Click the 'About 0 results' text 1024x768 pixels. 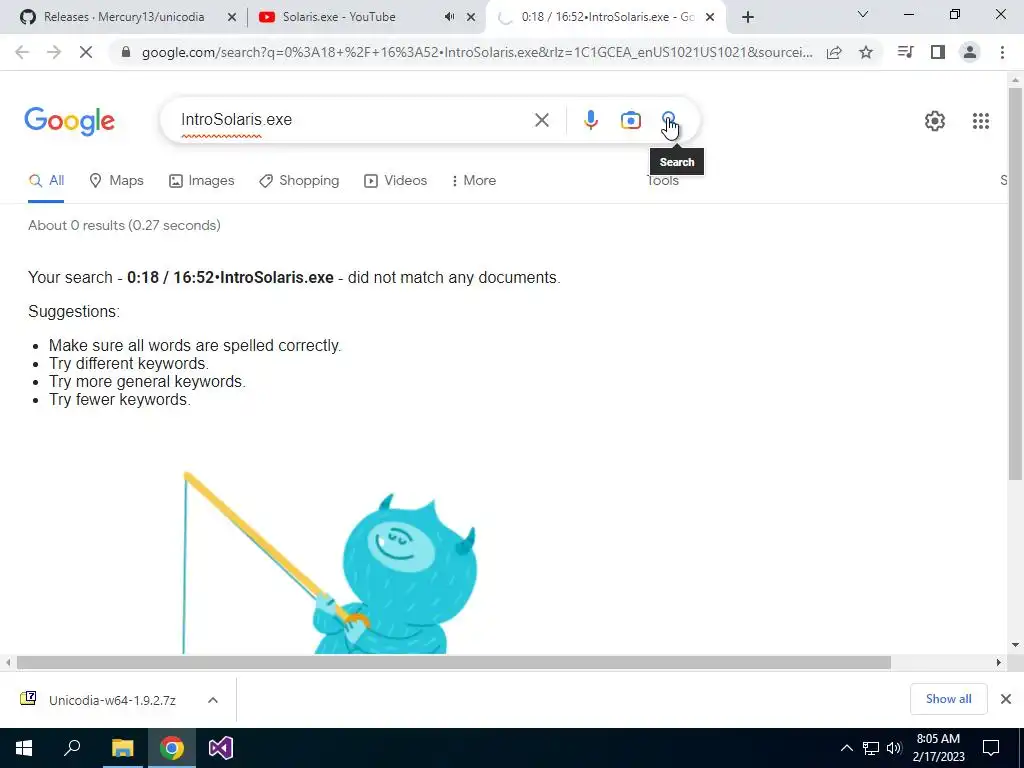click(x=124, y=225)
